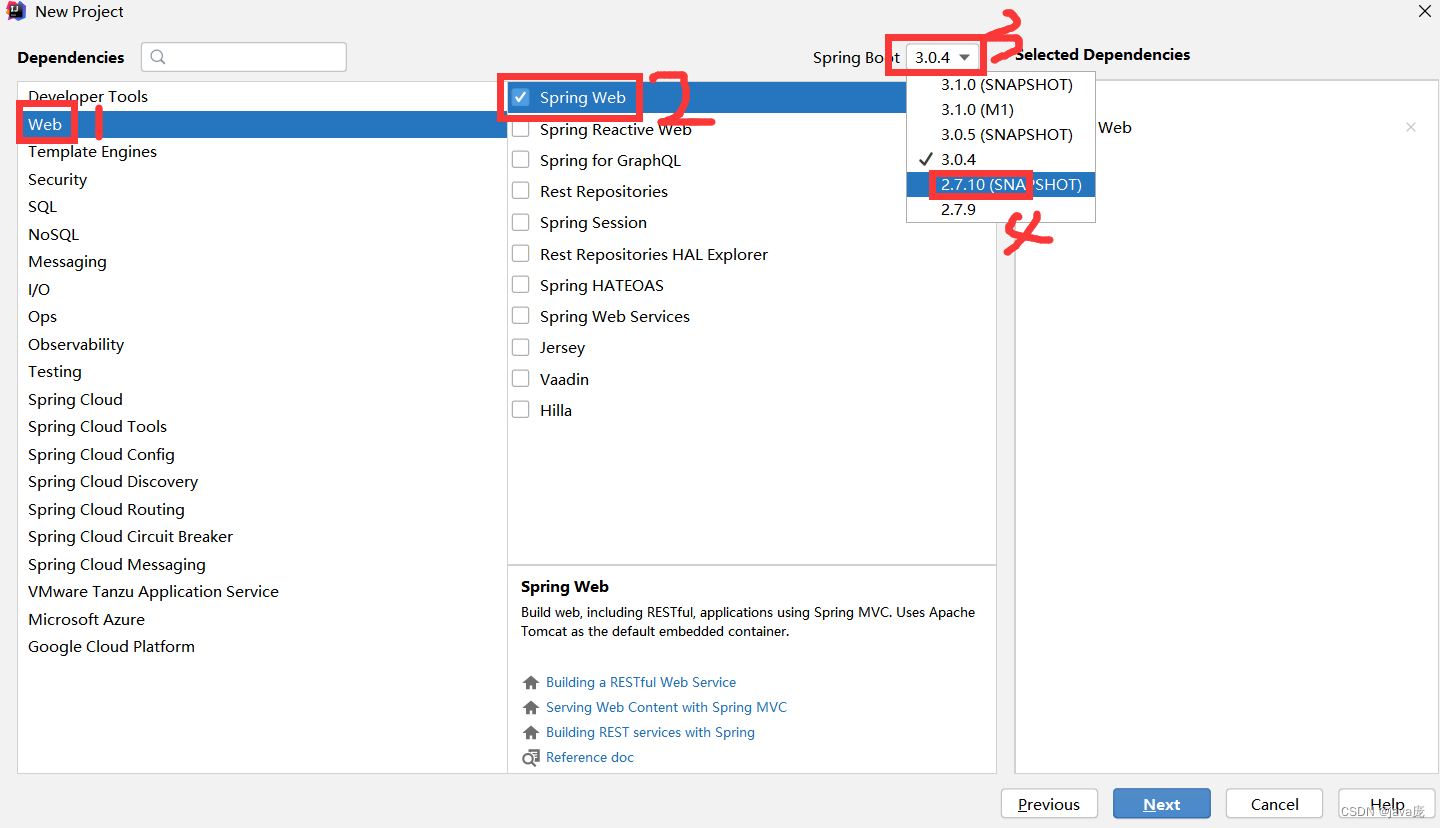Select the Template Engines category
The width and height of the screenshot is (1440, 828).
(262, 151)
